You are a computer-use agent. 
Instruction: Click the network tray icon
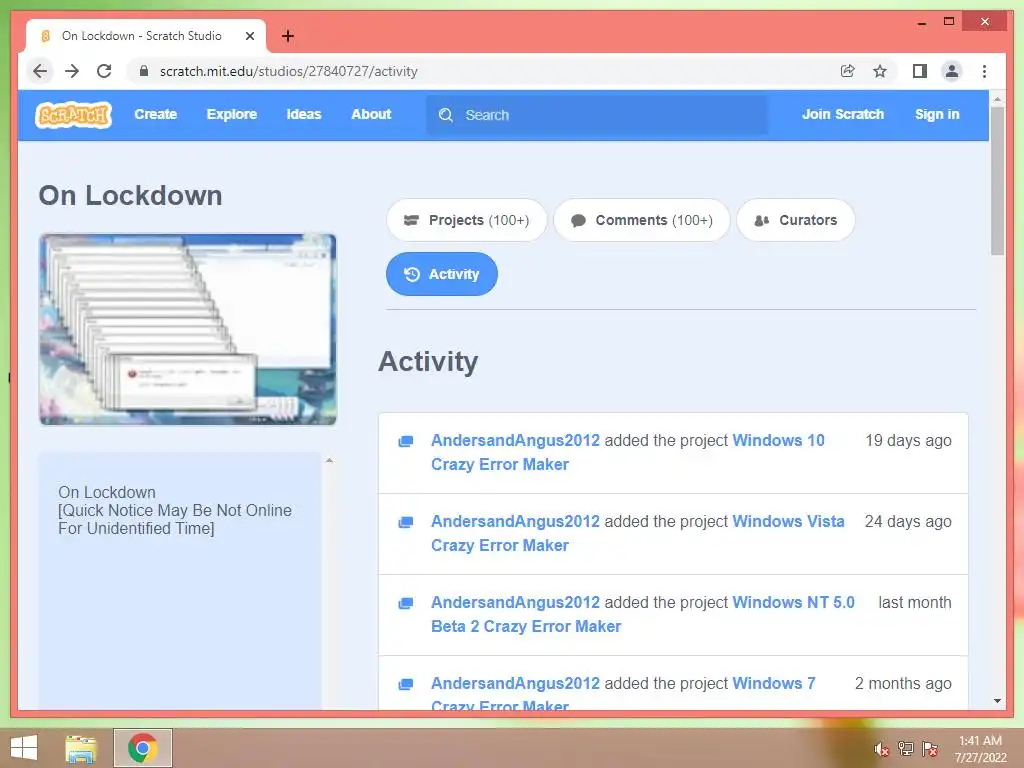(905, 749)
